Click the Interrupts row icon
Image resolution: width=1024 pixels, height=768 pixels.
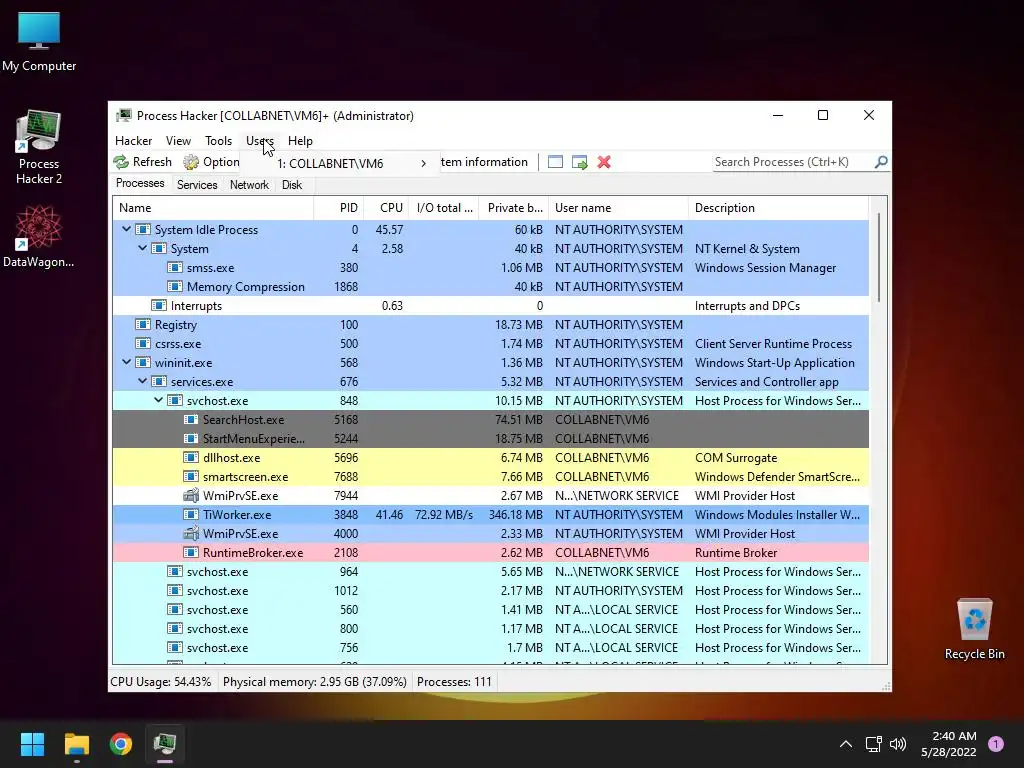[159, 306]
